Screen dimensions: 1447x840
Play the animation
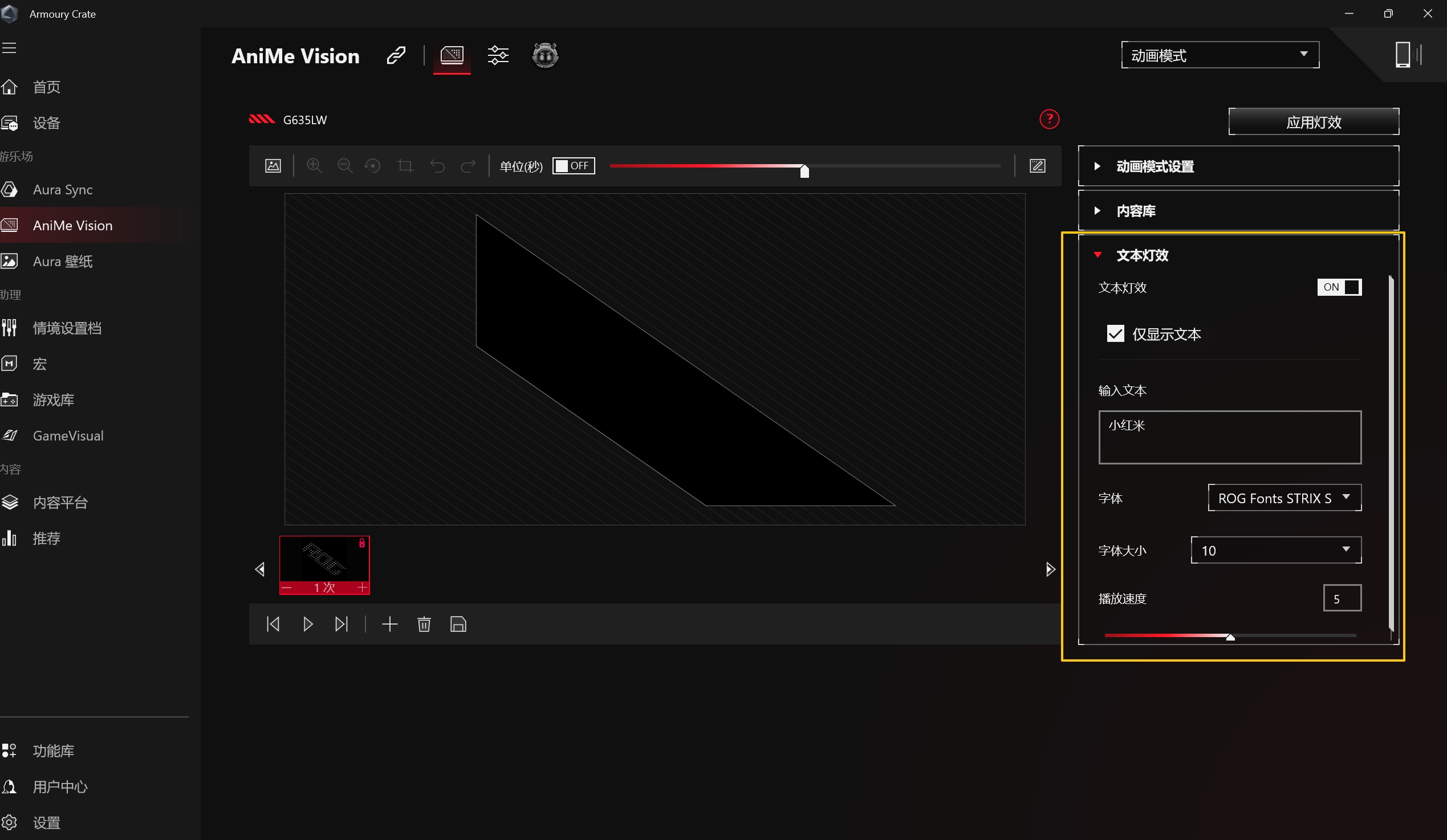point(308,624)
